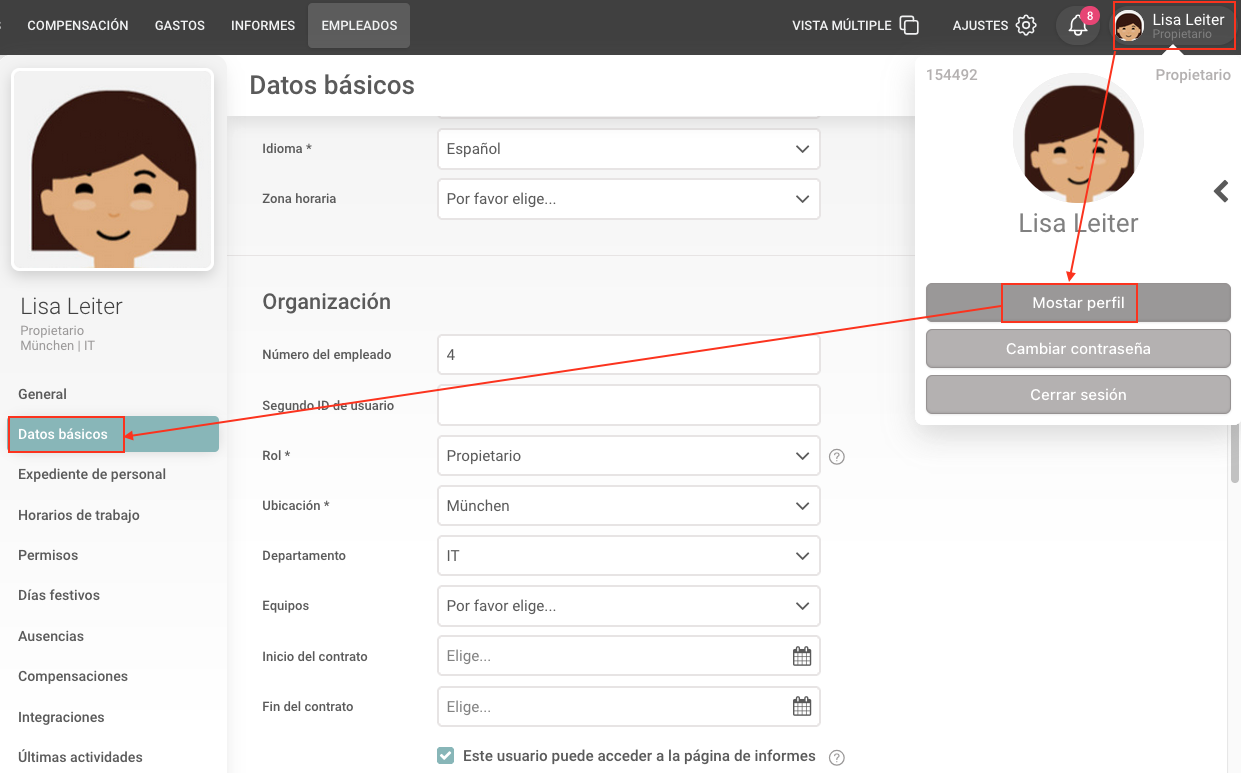
Task: Click the large profile photo in sidebar
Action: pyautogui.click(x=112, y=170)
